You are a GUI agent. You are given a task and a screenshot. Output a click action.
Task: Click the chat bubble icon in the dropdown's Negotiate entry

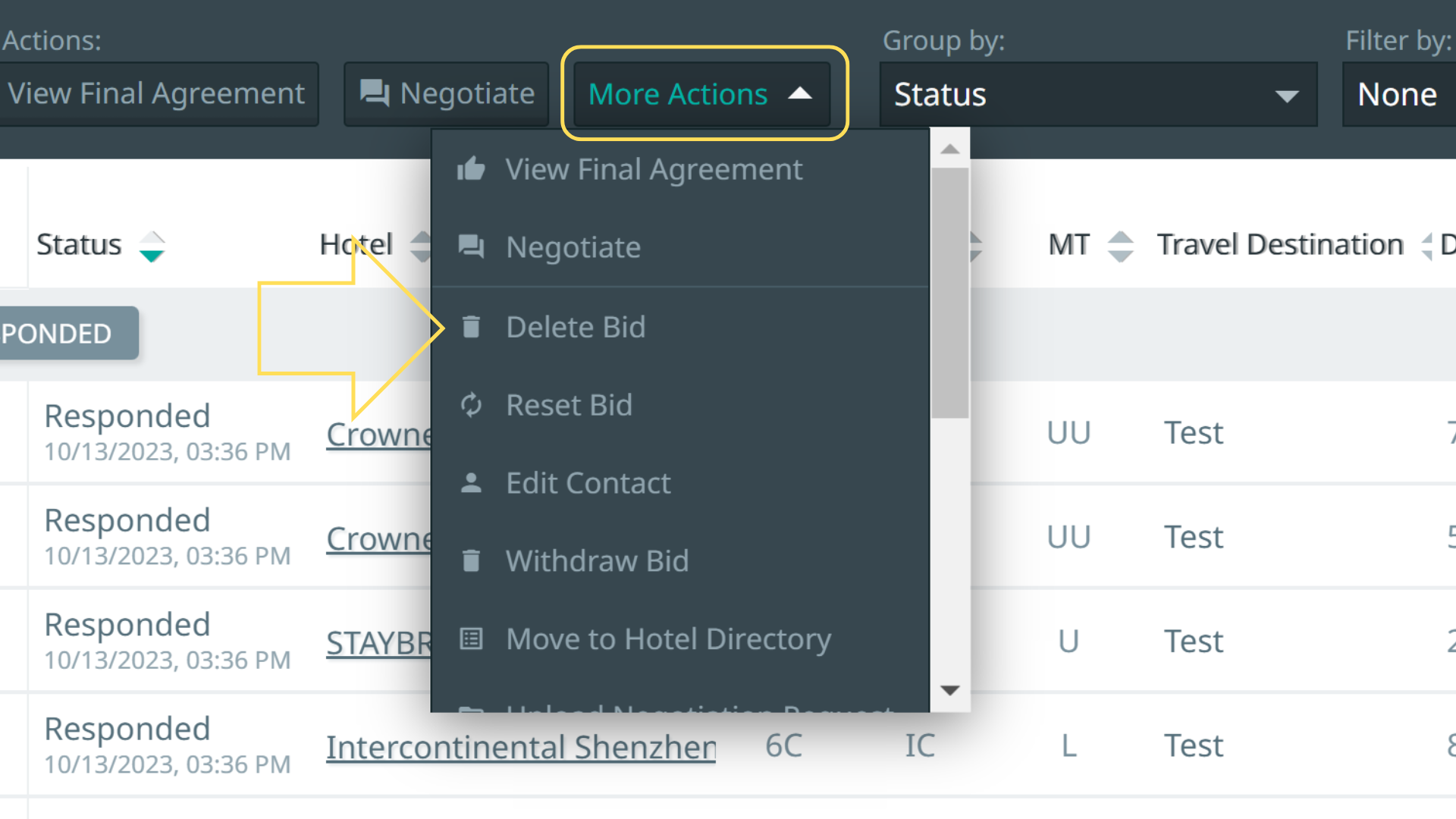(x=471, y=246)
